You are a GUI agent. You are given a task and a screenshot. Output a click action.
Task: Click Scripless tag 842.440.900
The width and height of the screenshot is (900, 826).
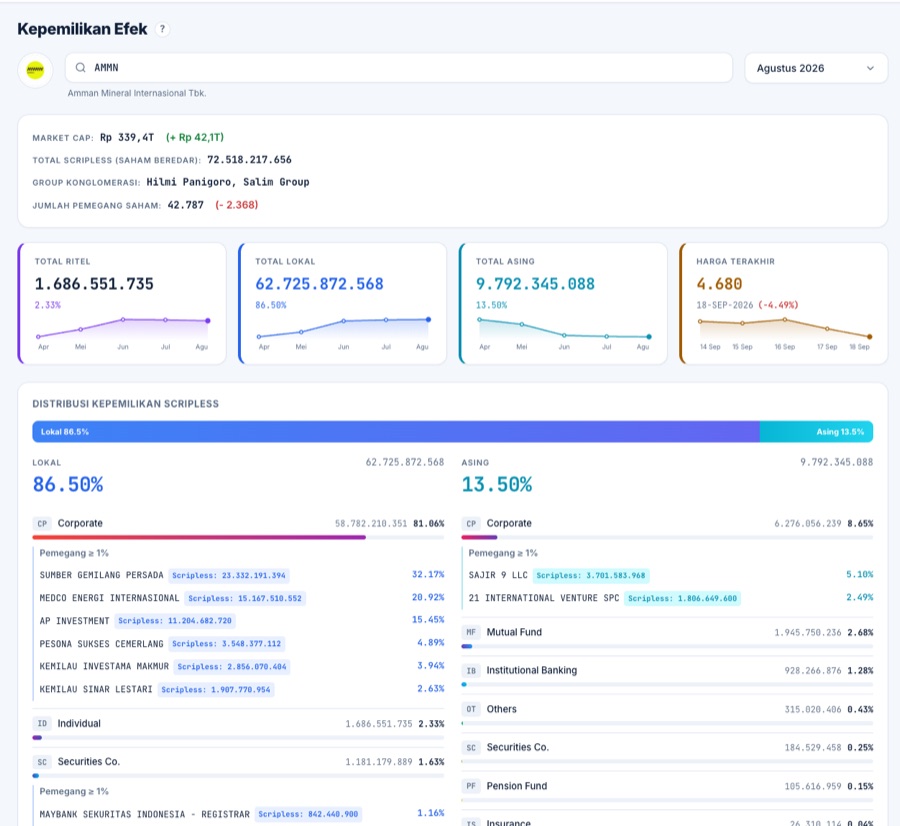[308, 815]
